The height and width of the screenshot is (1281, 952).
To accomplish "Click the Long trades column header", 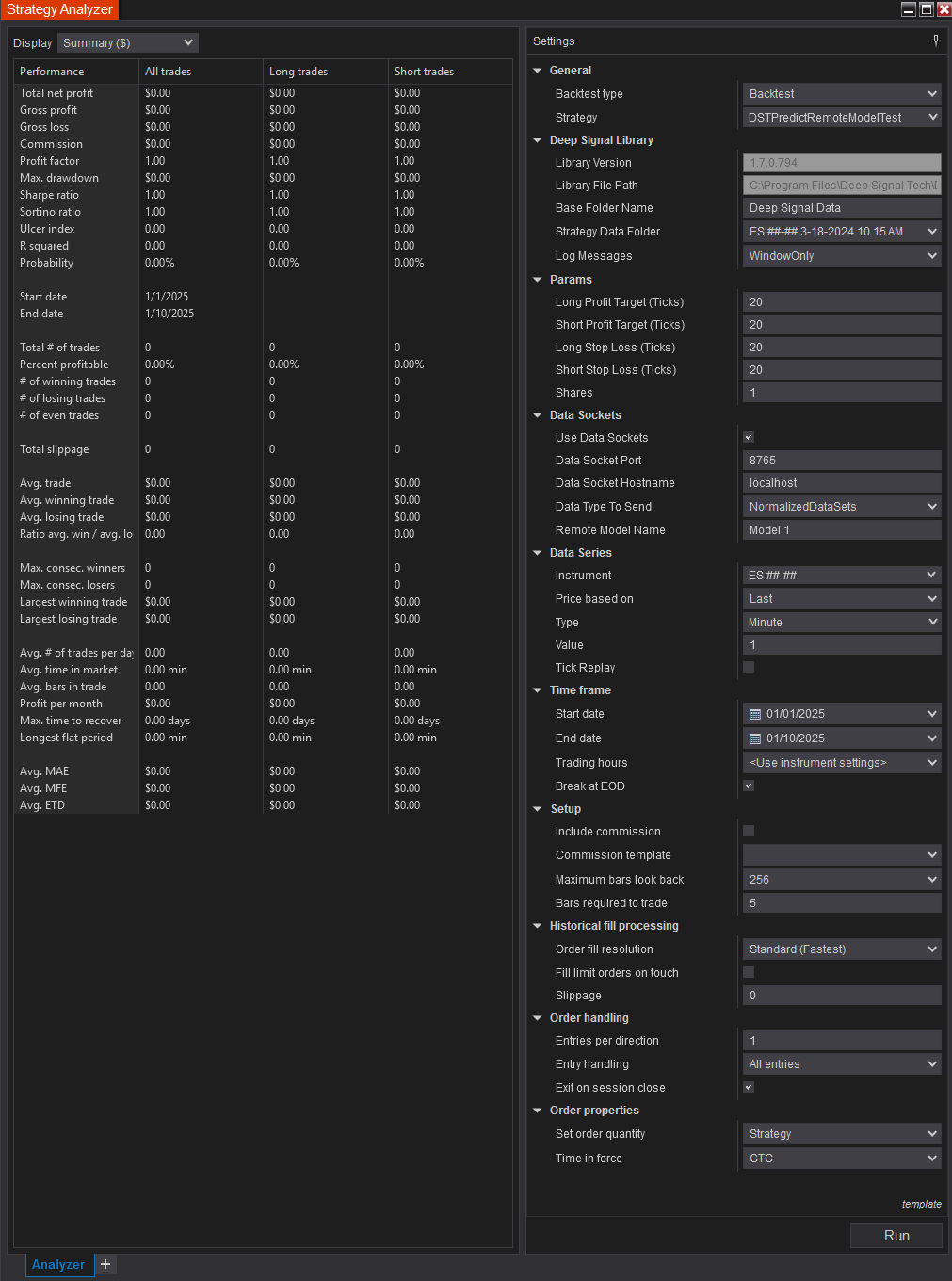I will point(326,72).
